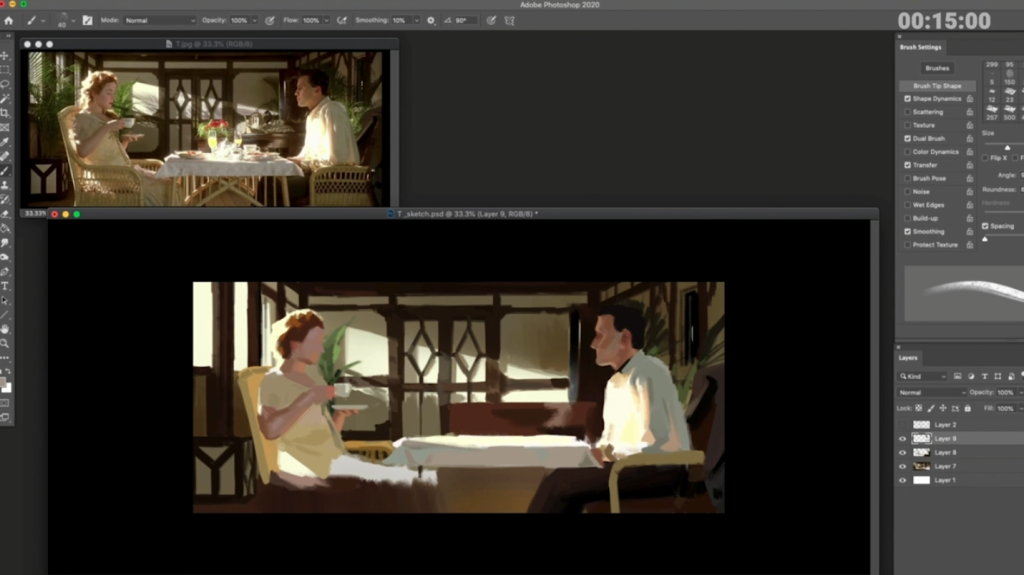
Task: Toggle the Wet Edges checkbox
Action: click(x=908, y=205)
